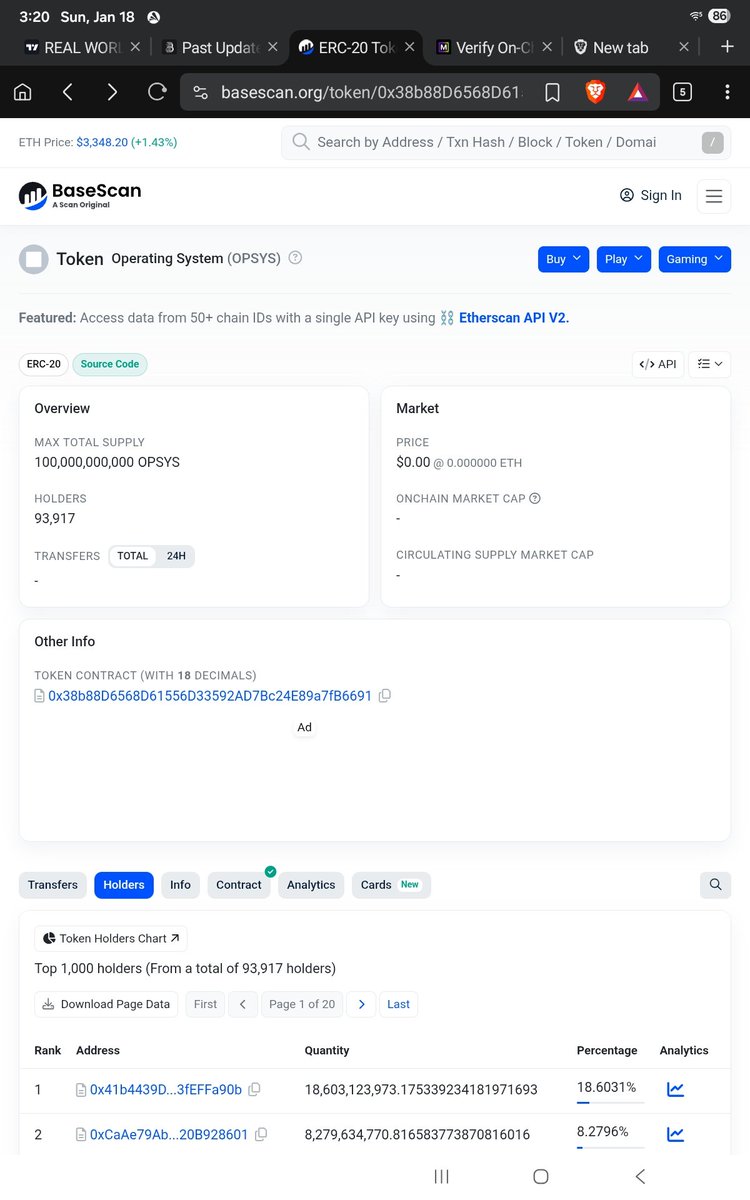This screenshot has width=750, height=1200.
Task: Open the BaseScan logo home link
Action: (80, 195)
